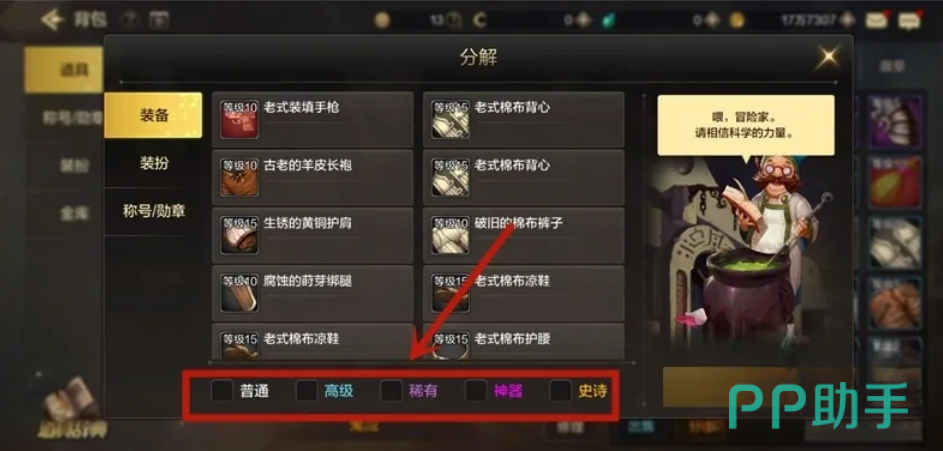This screenshot has height=451, width=943.
Task: Tick the 史诗 rarity checkbox
Action: point(561,391)
